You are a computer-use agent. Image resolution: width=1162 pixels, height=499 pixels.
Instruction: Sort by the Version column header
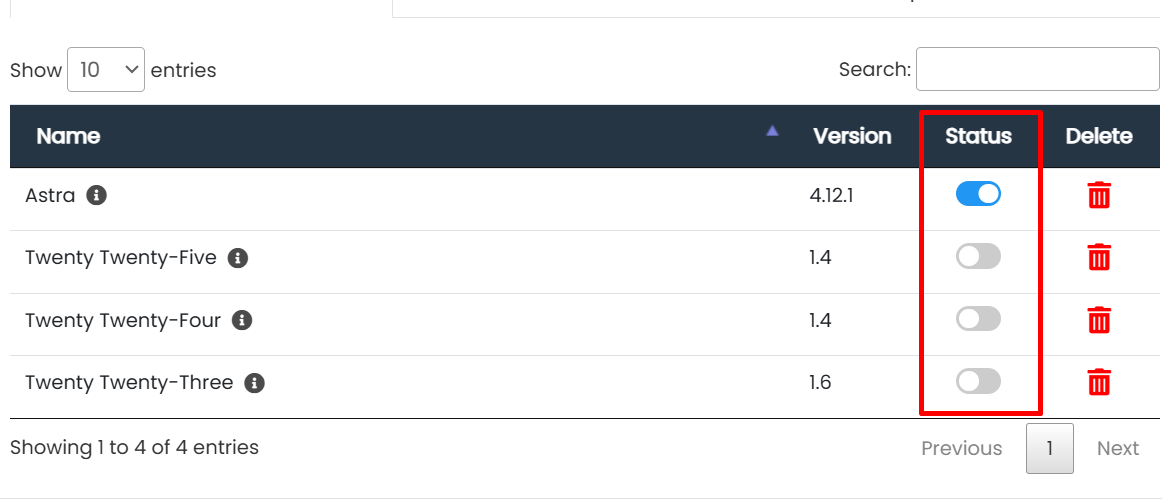tap(851, 136)
